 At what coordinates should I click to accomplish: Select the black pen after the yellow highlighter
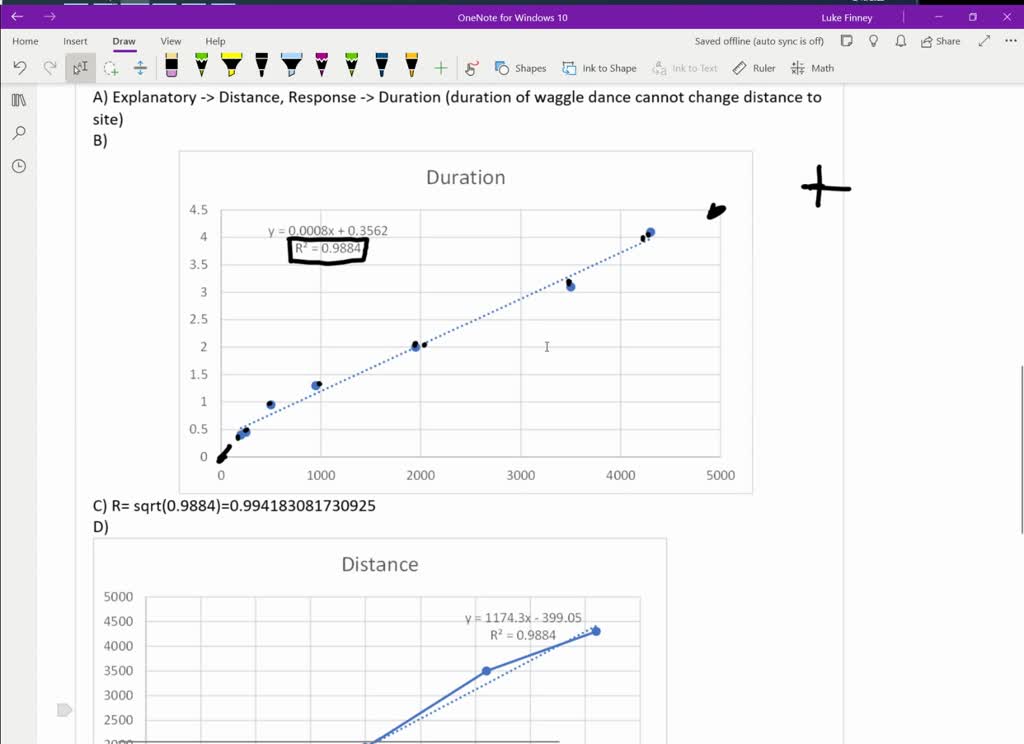click(x=261, y=65)
